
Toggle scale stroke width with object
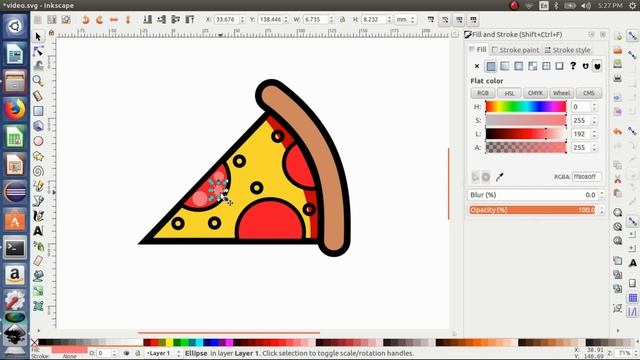[x=431, y=20]
